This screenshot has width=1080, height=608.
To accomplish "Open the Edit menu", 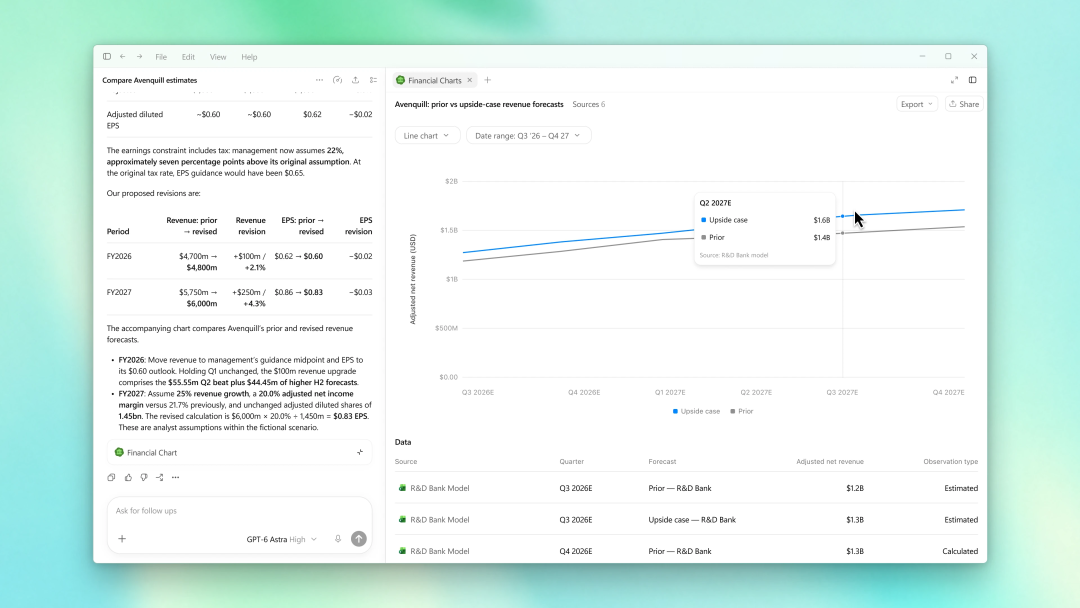I will click(x=188, y=57).
